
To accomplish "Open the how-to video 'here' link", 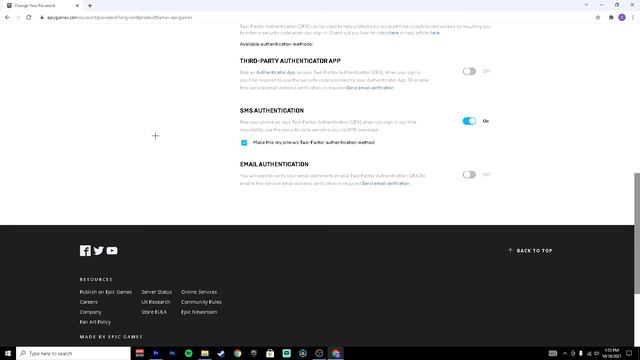I will [393, 33].
